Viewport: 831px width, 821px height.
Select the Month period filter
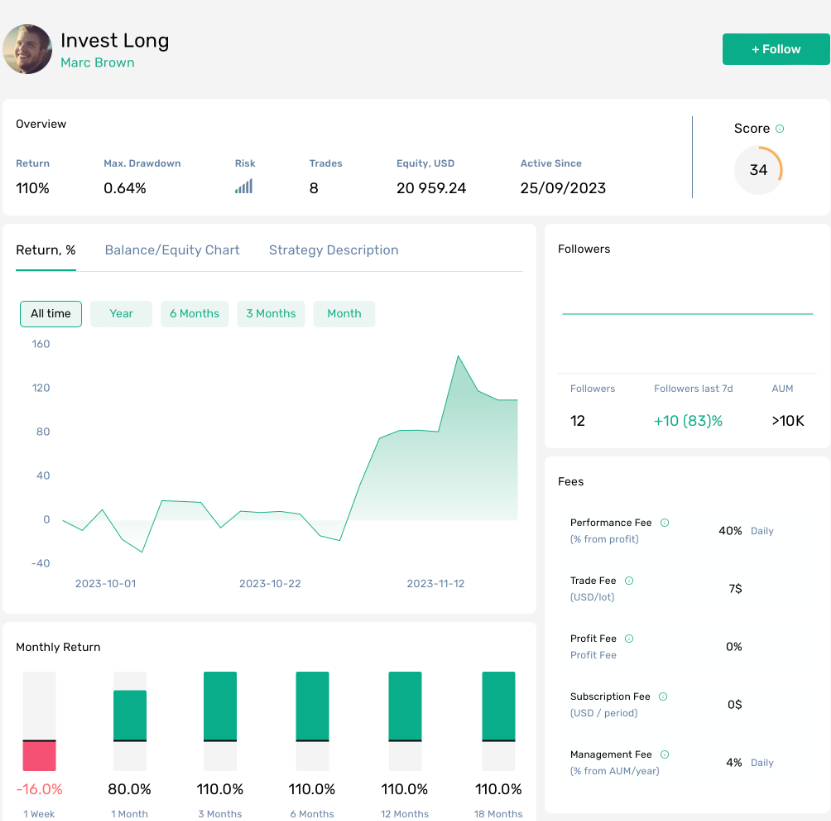pyautogui.click(x=344, y=313)
